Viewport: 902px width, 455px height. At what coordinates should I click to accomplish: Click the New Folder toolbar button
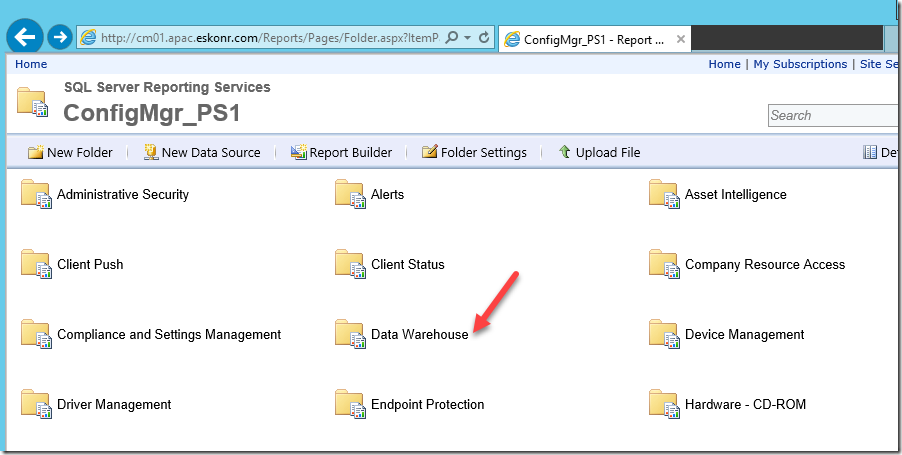pos(70,152)
